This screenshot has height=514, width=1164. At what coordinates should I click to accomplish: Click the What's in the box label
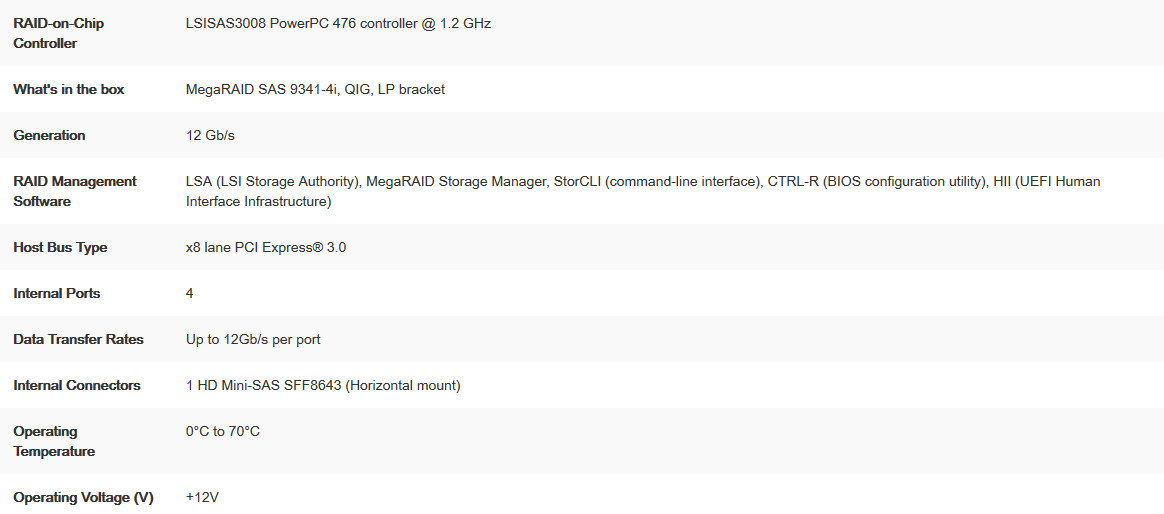tap(69, 90)
